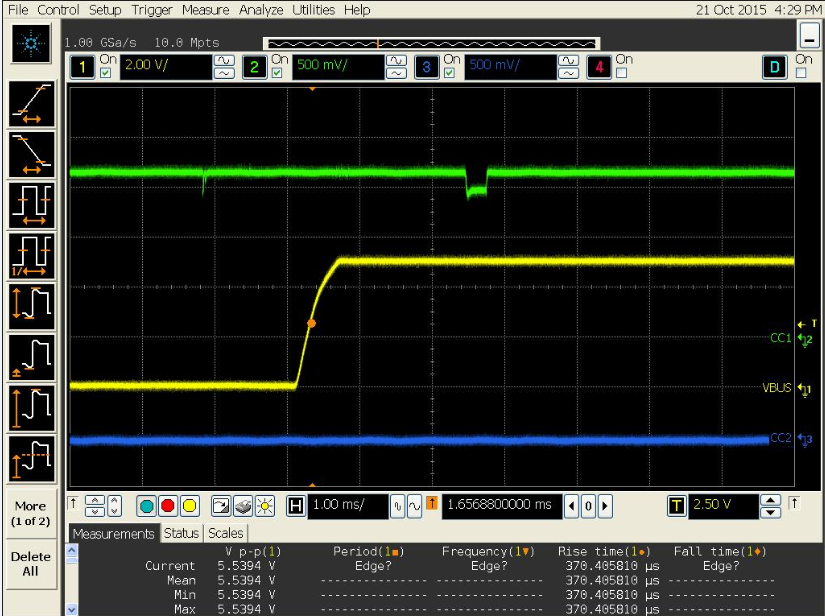Reset horizontal position to zero
Image resolution: width=825 pixels, height=616 pixels.
tap(588, 506)
